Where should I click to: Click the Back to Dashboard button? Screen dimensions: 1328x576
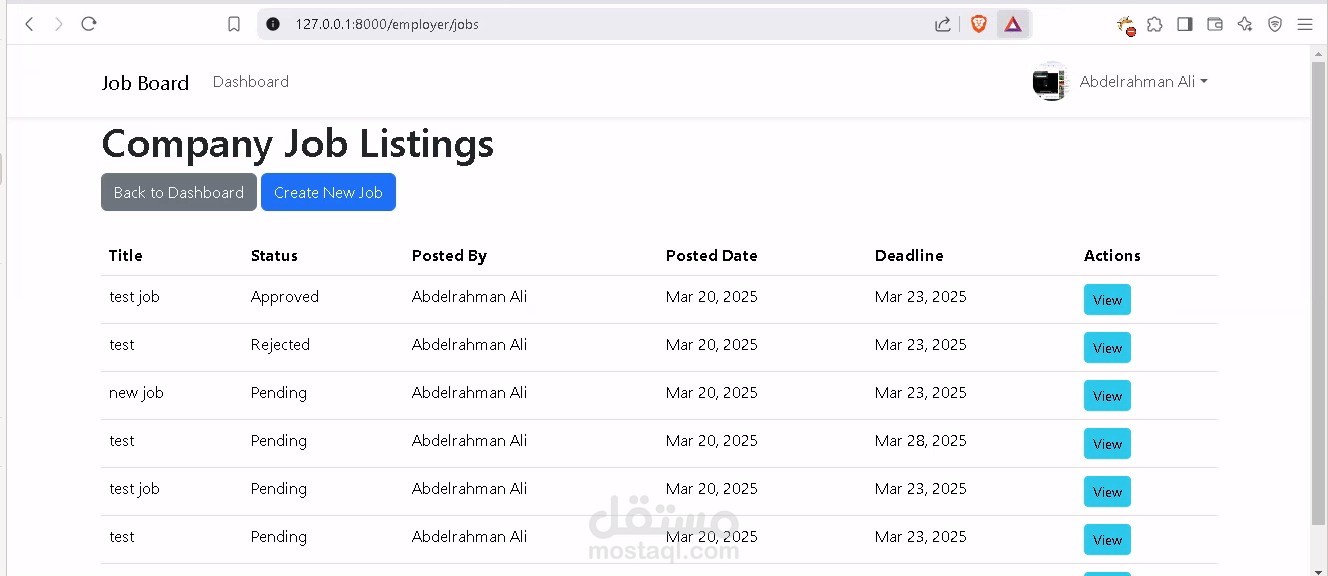click(x=179, y=192)
